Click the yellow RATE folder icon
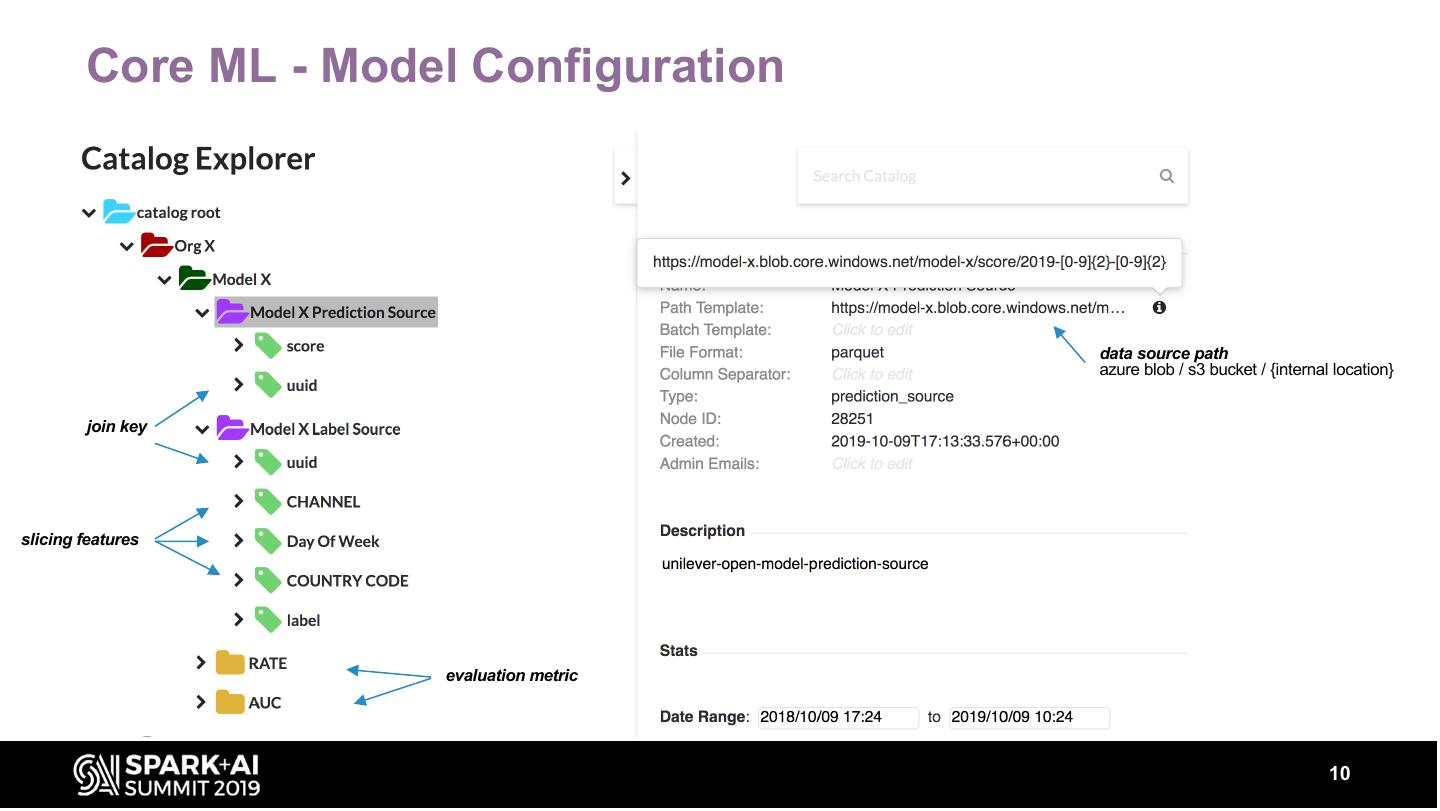Viewport: 1440px width, 811px height. click(x=230, y=663)
